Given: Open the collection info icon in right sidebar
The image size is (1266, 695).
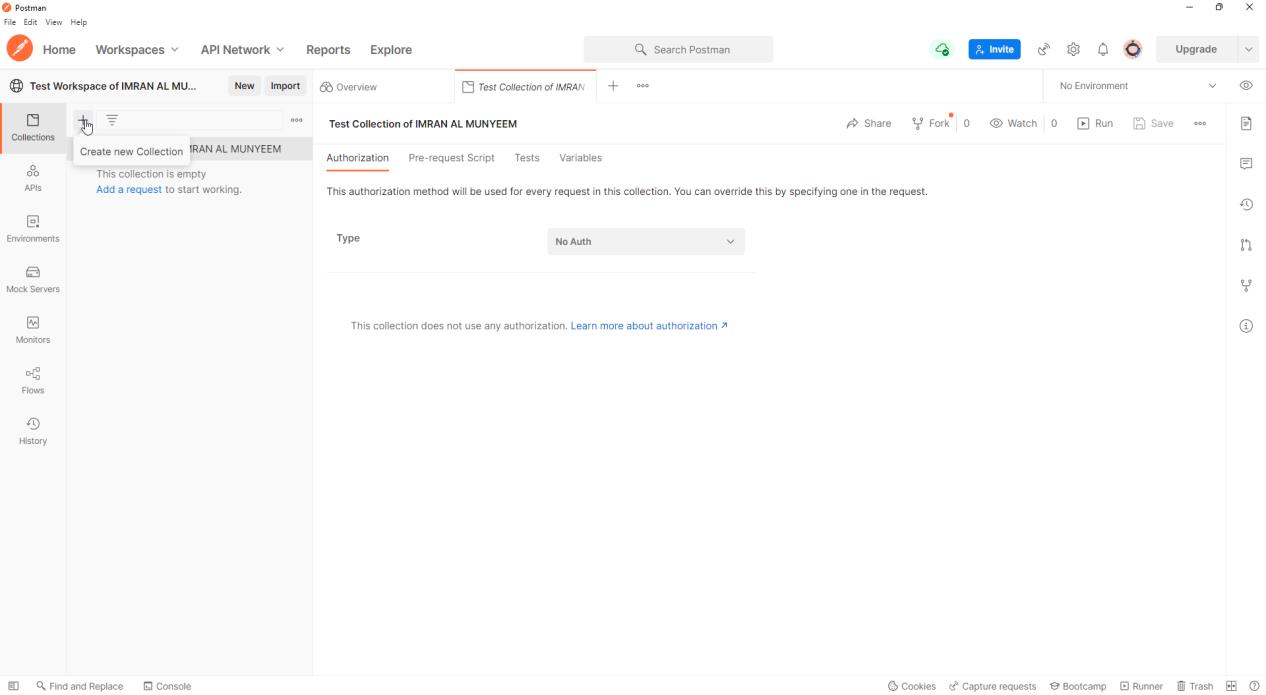Looking at the screenshot, I should click(1246, 326).
